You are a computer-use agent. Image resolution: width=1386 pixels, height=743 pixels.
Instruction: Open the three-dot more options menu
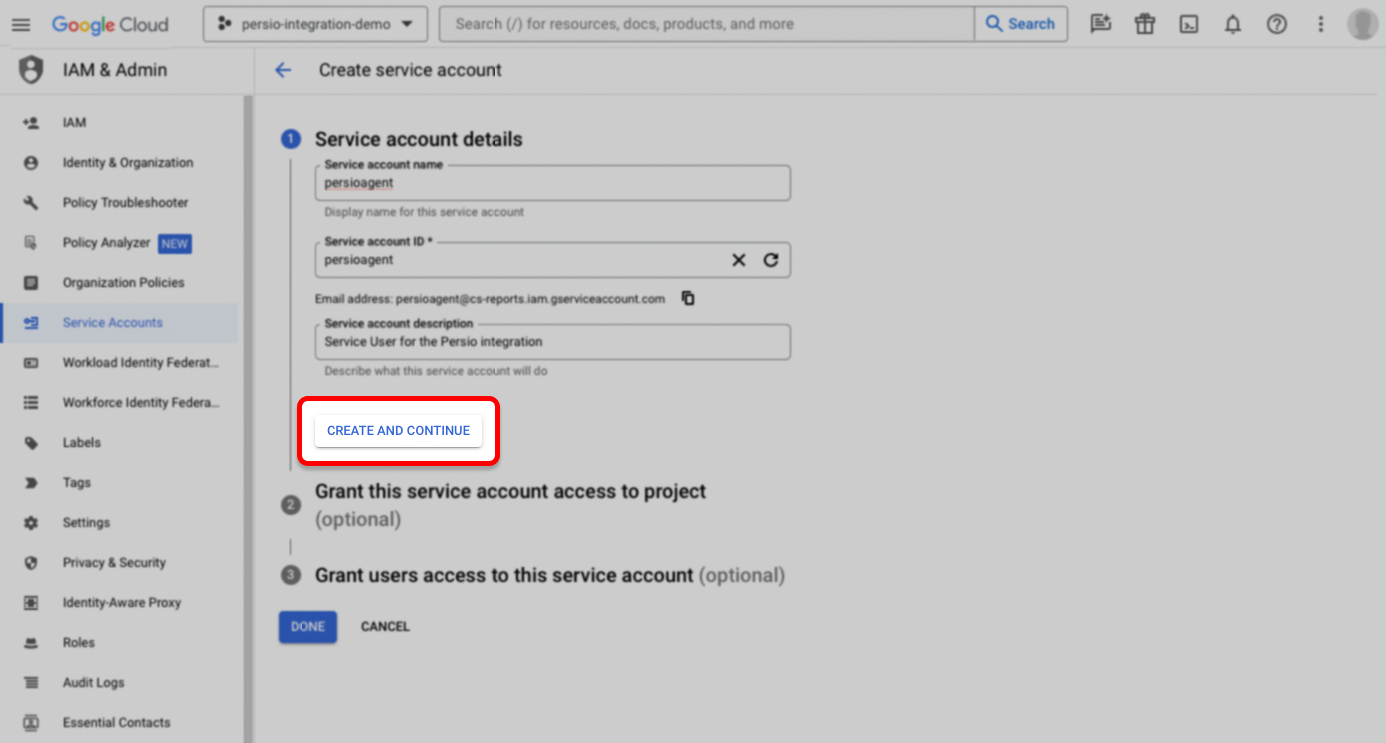tap(1321, 25)
